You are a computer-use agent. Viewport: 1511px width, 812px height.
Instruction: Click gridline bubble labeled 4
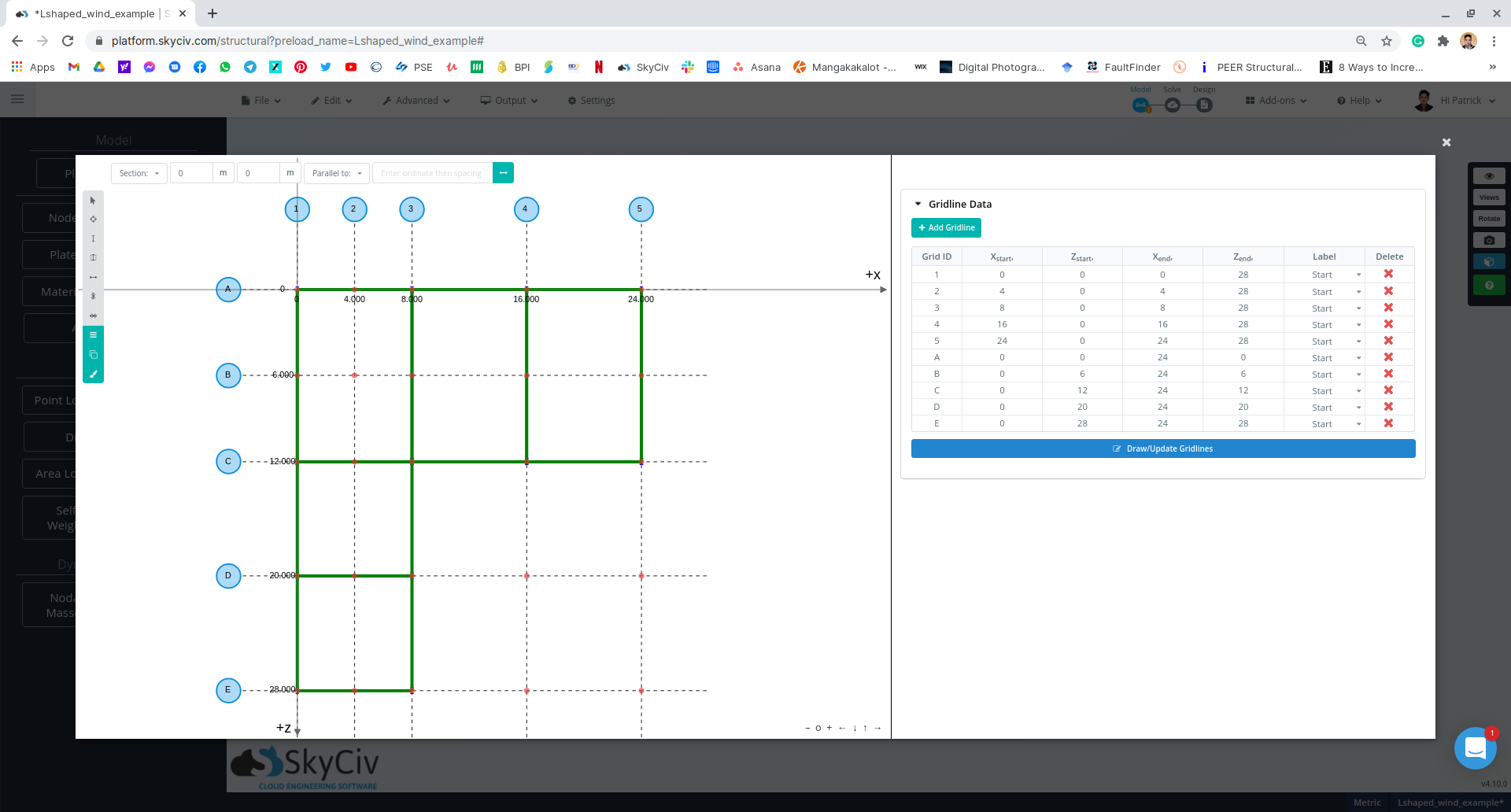pos(526,209)
